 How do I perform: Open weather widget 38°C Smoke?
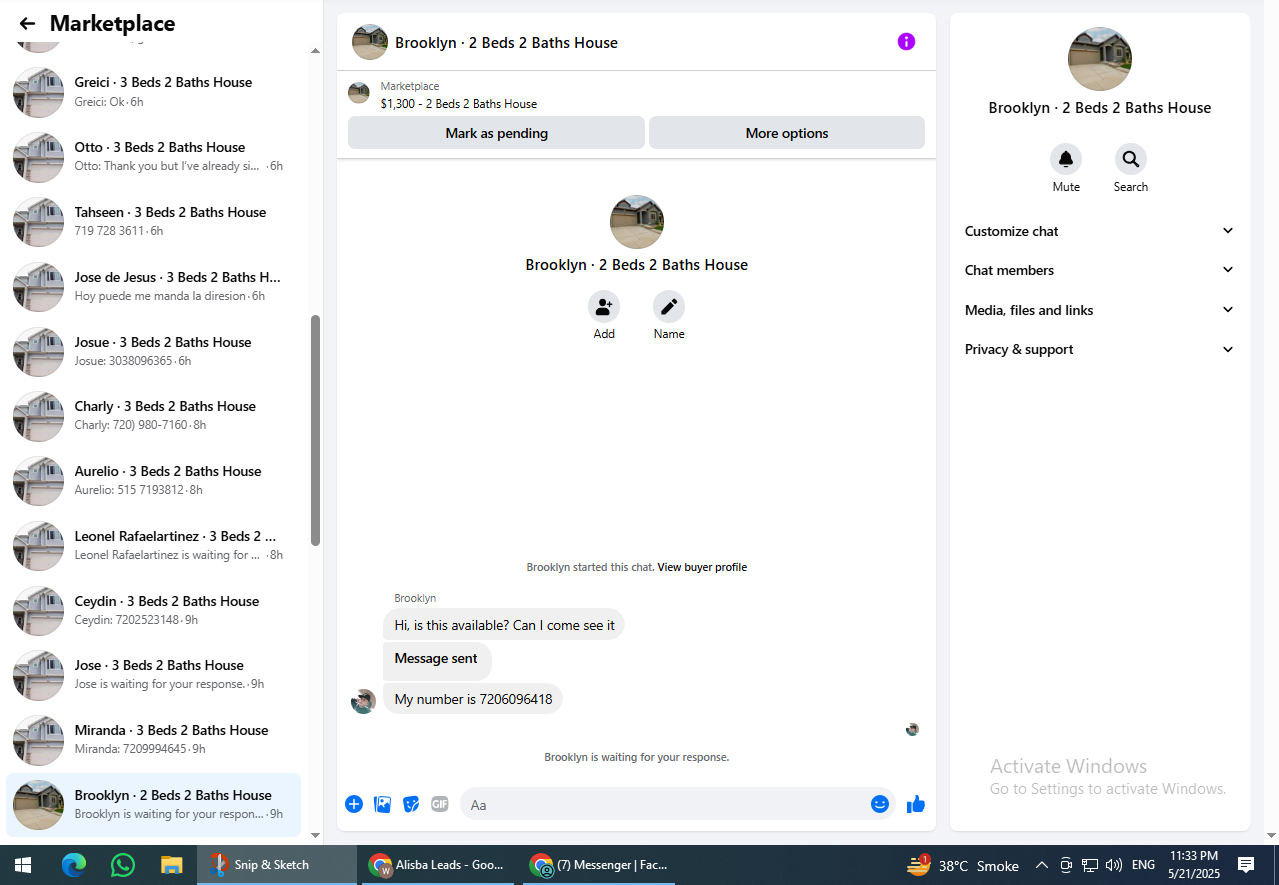point(962,865)
